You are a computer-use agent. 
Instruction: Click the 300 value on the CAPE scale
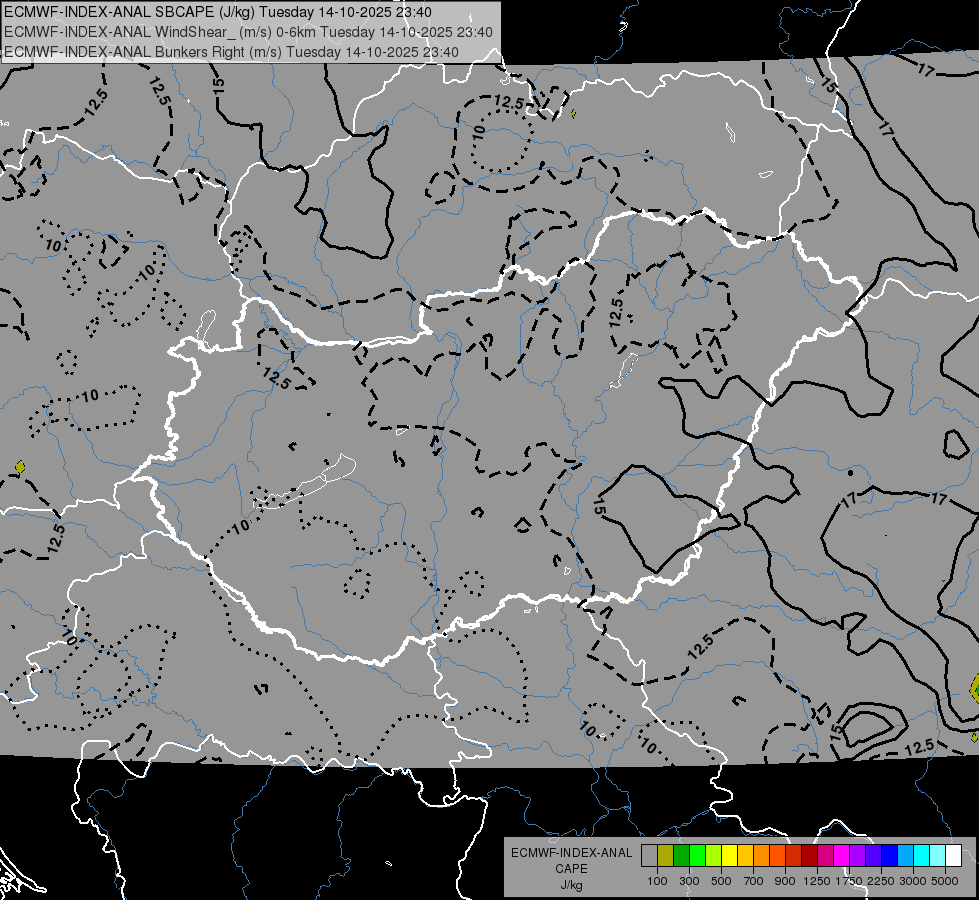point(689,881)
